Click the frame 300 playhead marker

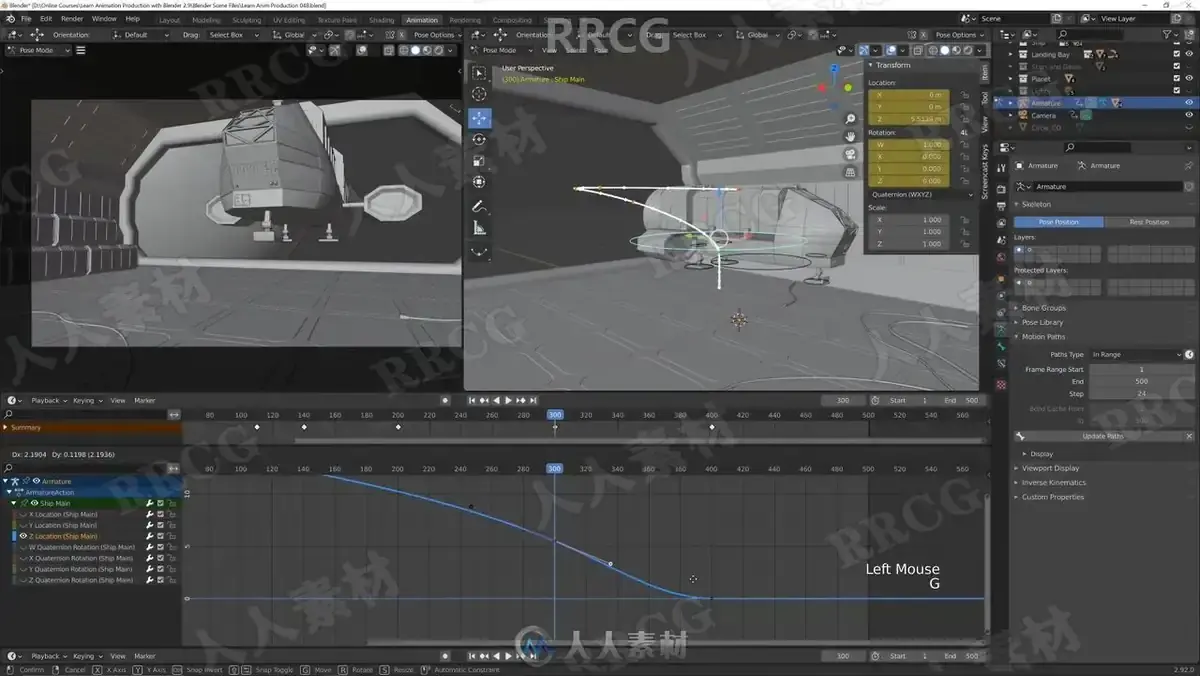pos(555,415)
